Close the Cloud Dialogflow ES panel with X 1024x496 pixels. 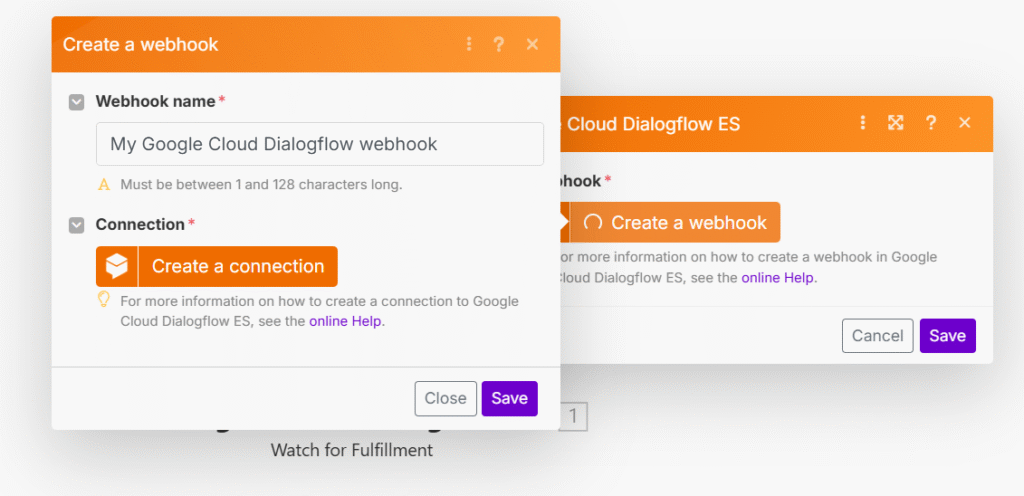click(964, 123)
